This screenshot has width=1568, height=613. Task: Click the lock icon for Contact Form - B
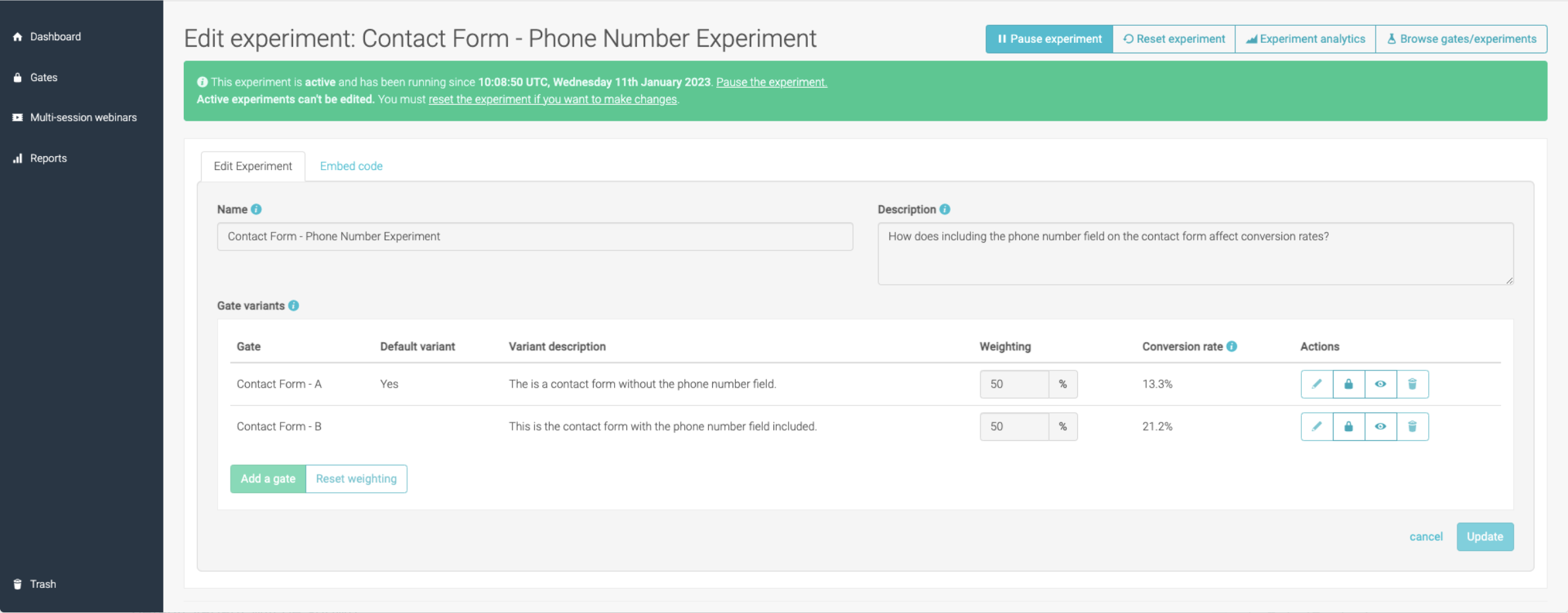click(x=1349, y=426)
